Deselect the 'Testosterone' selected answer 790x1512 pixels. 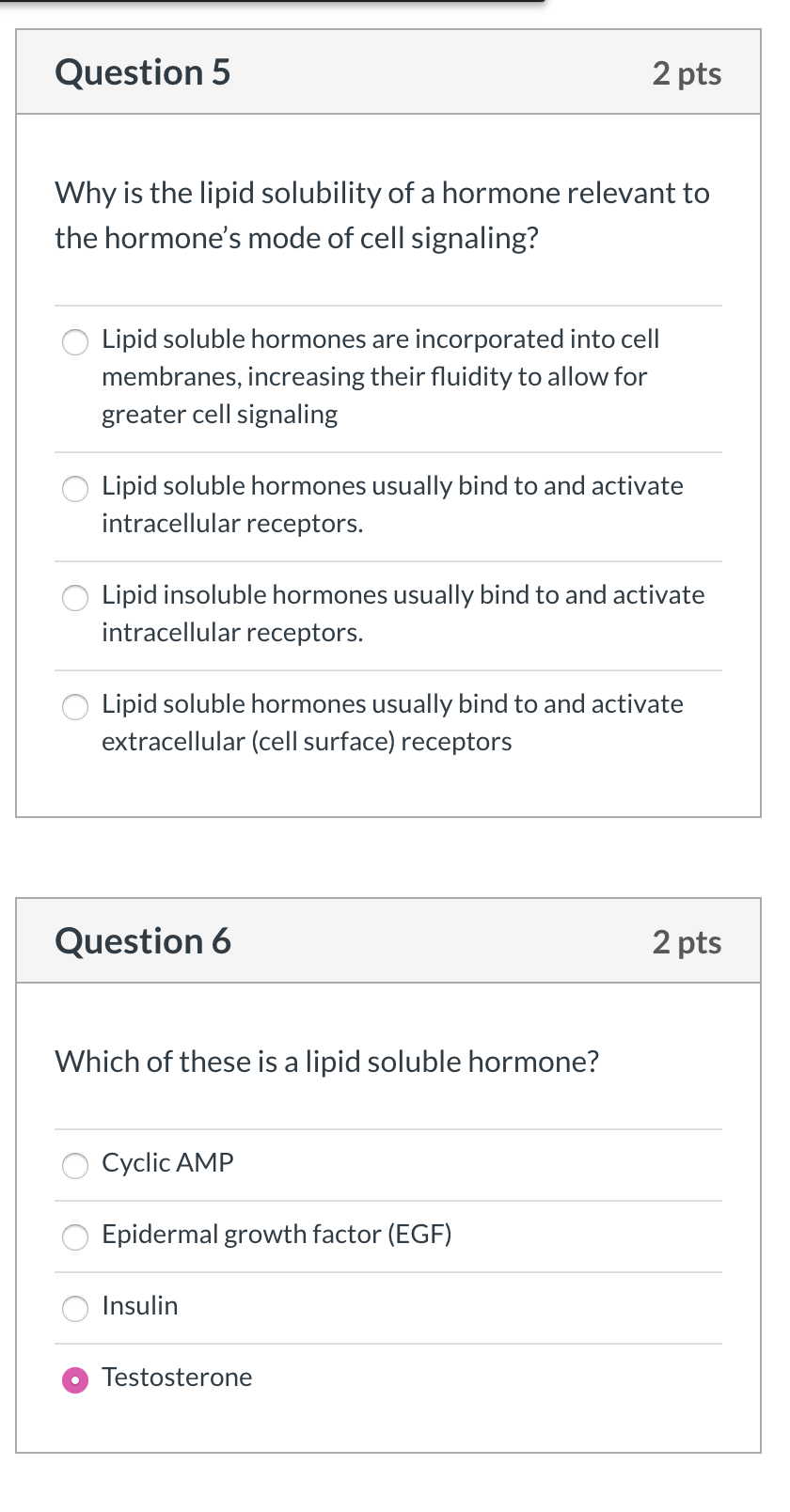click(75, 1380)
